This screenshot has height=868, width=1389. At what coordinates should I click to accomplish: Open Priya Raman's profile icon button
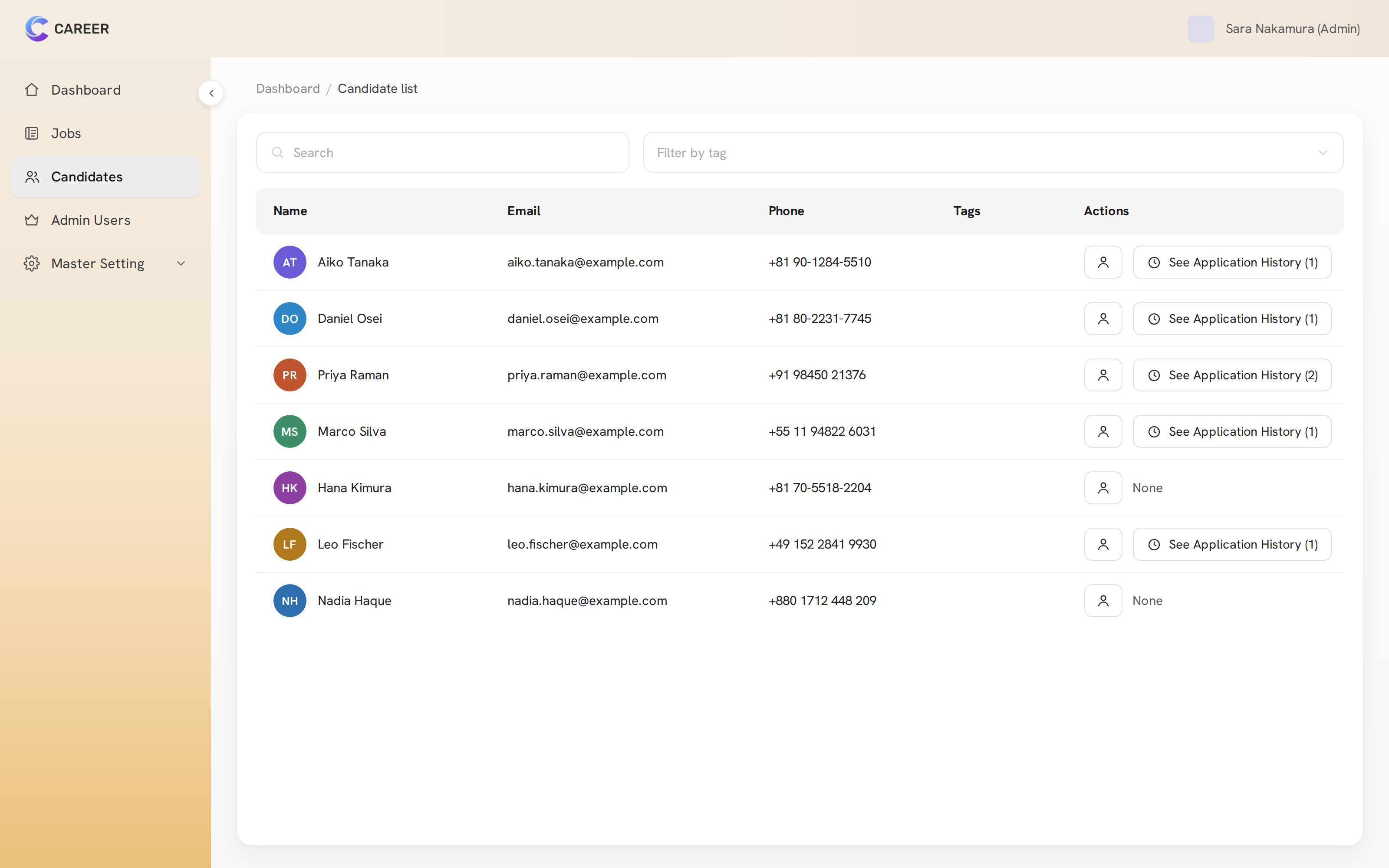point(1103,375)
